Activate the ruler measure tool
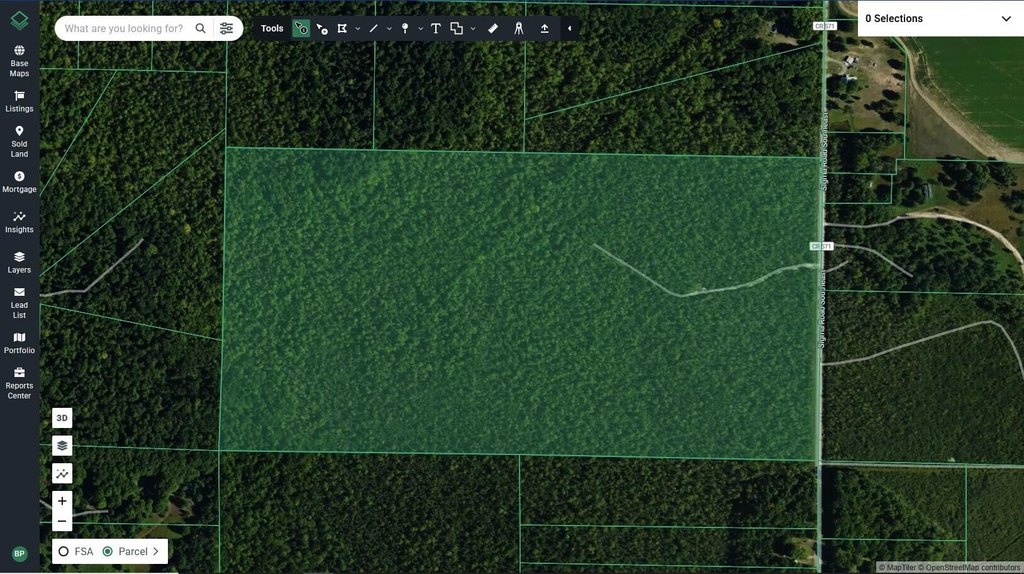 coord(493,29)
